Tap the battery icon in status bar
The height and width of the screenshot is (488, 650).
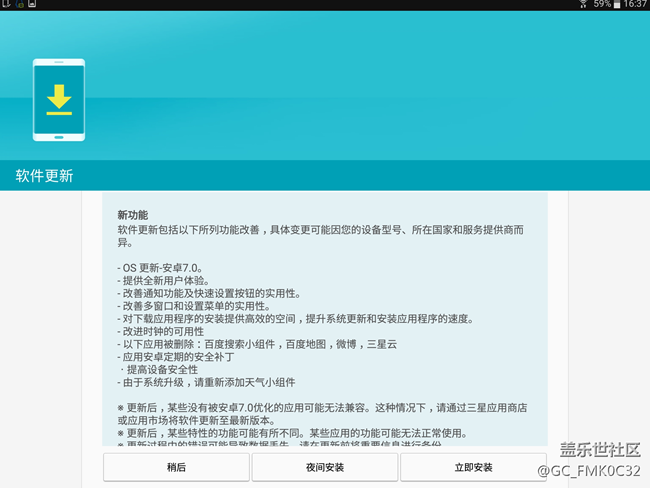[x=617, y=5]
